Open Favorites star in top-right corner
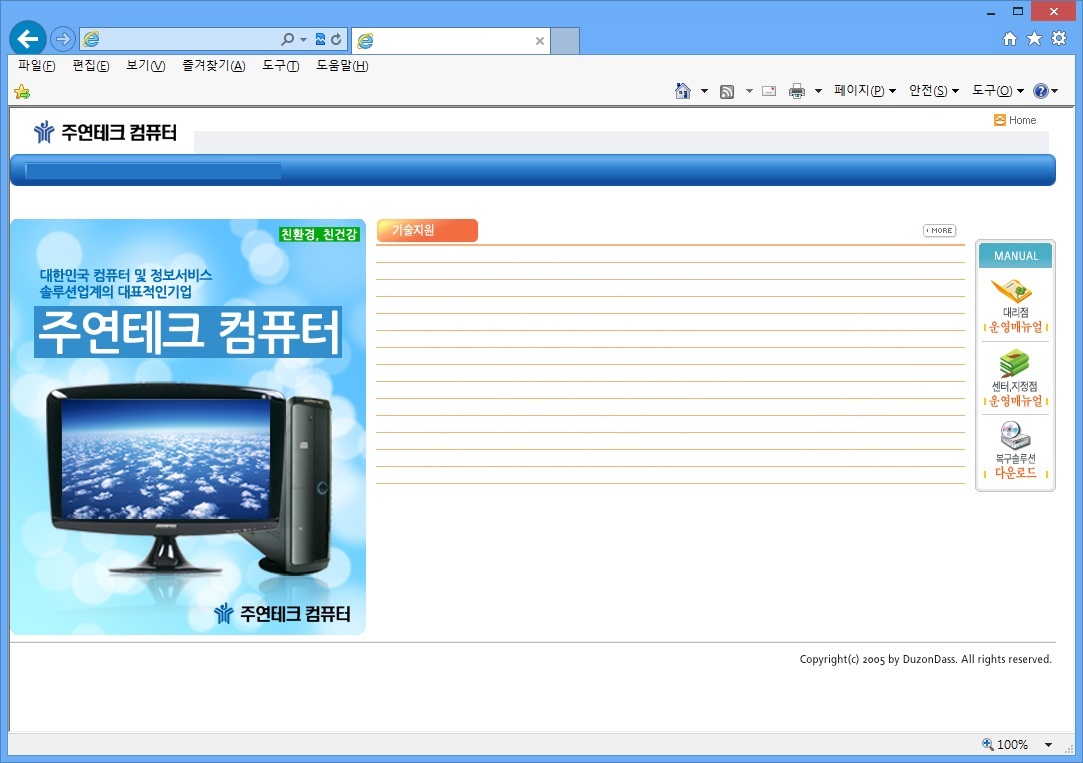The image size is (1083, 763). click(x=1034, y=39)
